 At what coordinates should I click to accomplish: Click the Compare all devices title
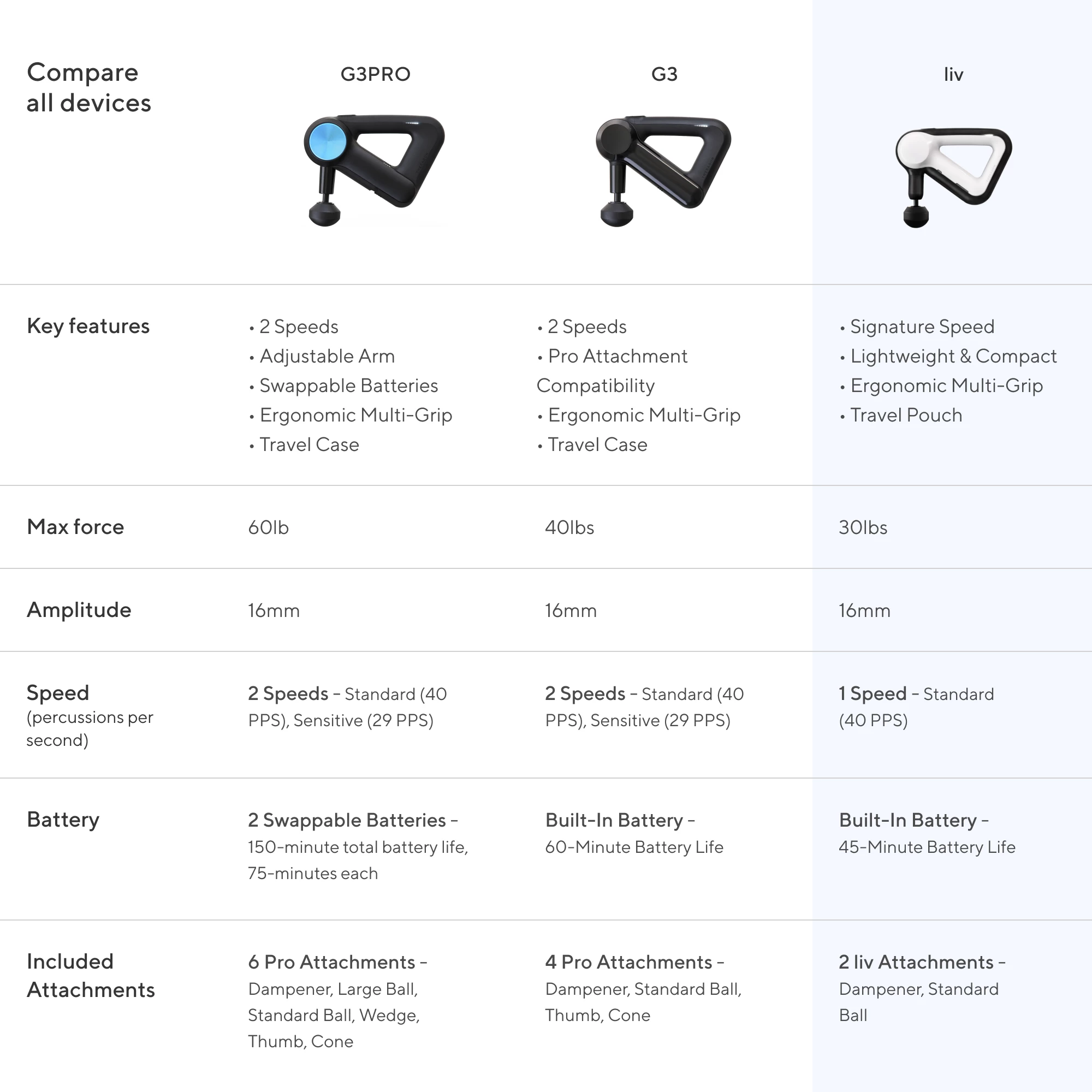coord(89,87)
